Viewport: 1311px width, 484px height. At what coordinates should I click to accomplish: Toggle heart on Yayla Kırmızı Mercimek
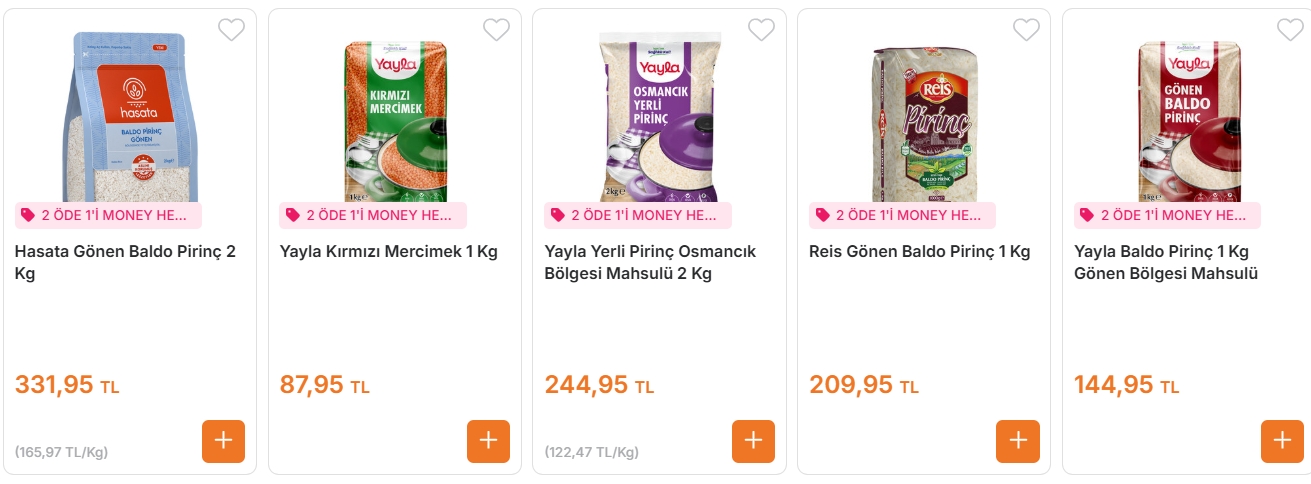click(x=496, y=30)
